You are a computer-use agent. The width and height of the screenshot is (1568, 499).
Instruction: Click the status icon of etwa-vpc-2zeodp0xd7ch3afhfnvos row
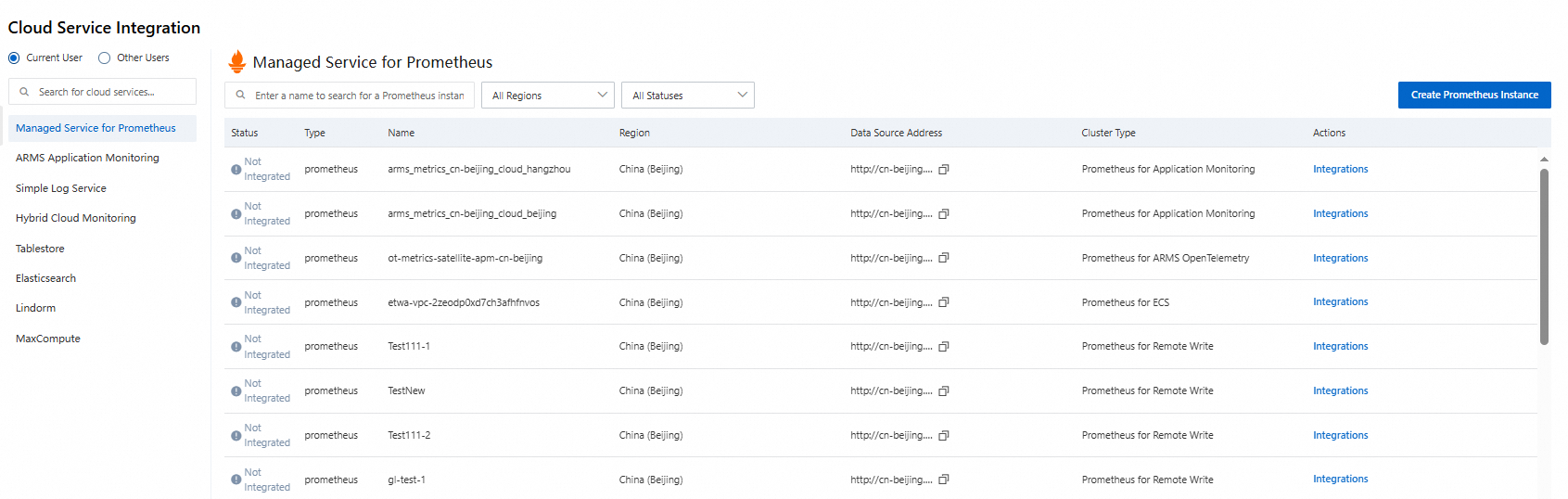(x=236, y=302)
